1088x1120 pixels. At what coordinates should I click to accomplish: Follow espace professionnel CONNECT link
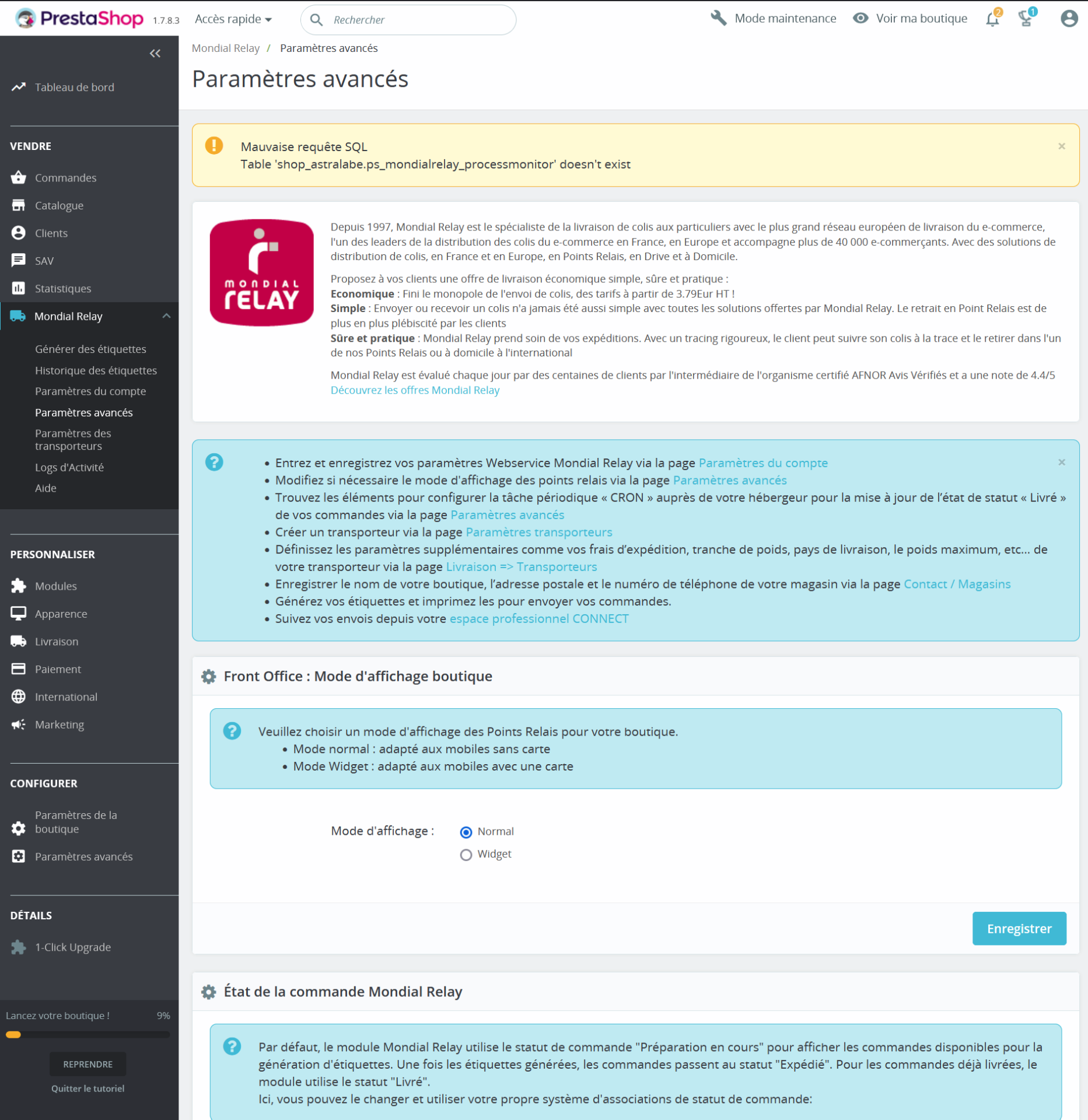(x=539, y=618)
